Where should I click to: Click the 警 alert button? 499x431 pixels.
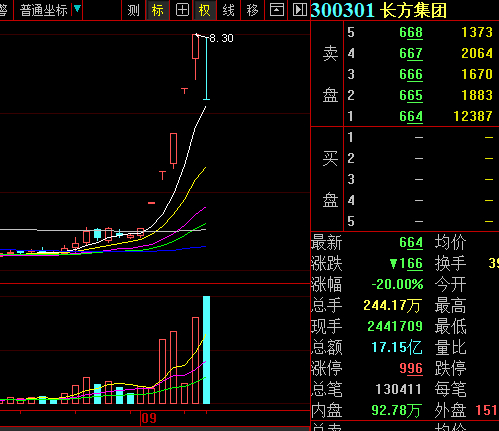(4, 10)
